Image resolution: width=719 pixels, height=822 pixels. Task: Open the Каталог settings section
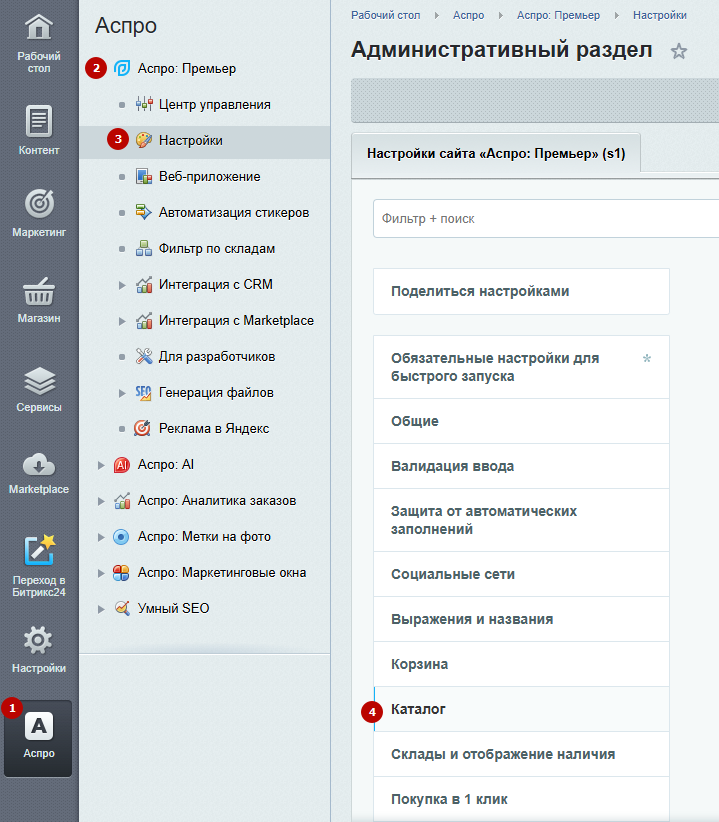pos(521,709)
